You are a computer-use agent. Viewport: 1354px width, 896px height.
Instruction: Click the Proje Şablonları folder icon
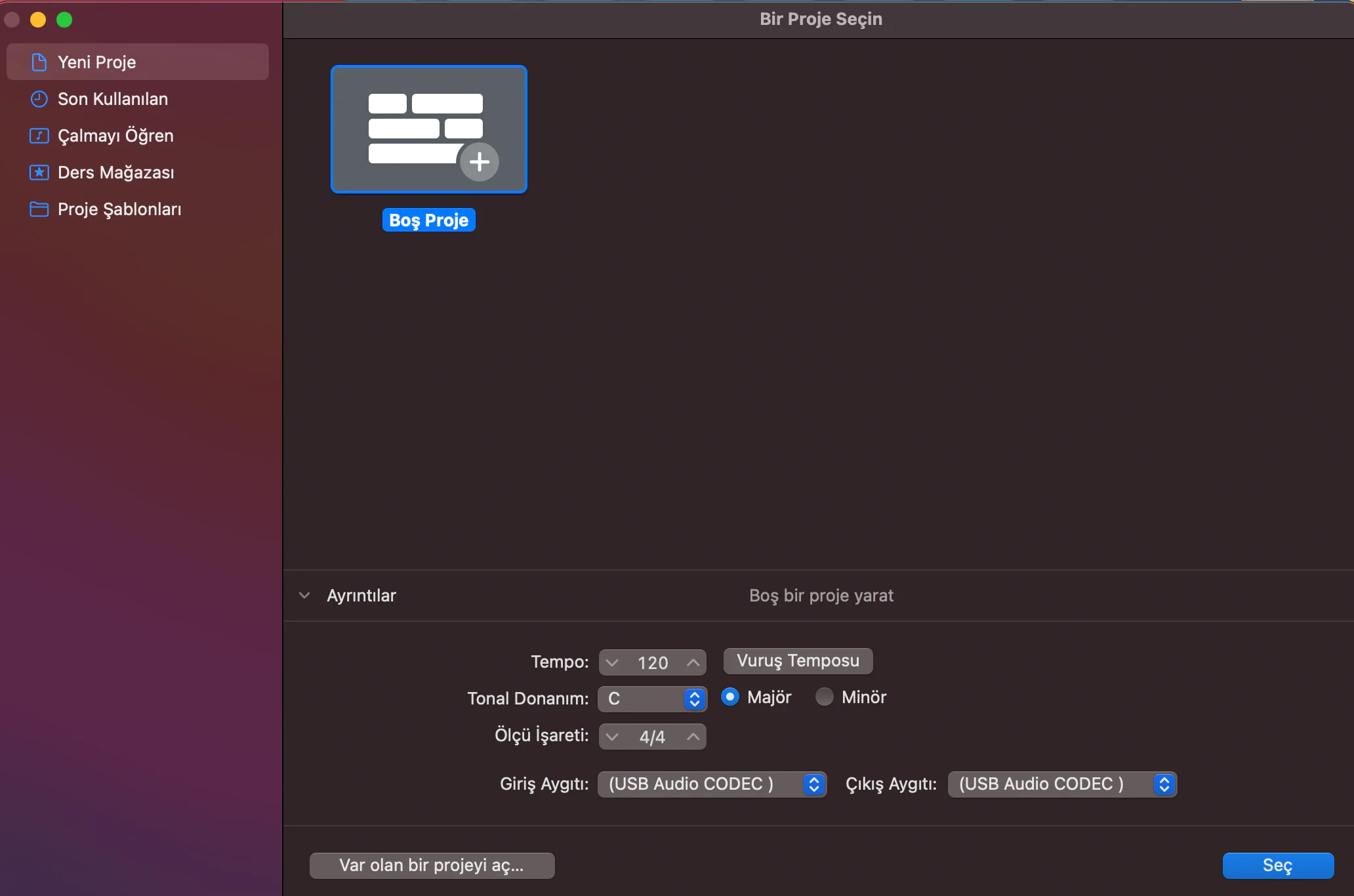coord(39,209)
